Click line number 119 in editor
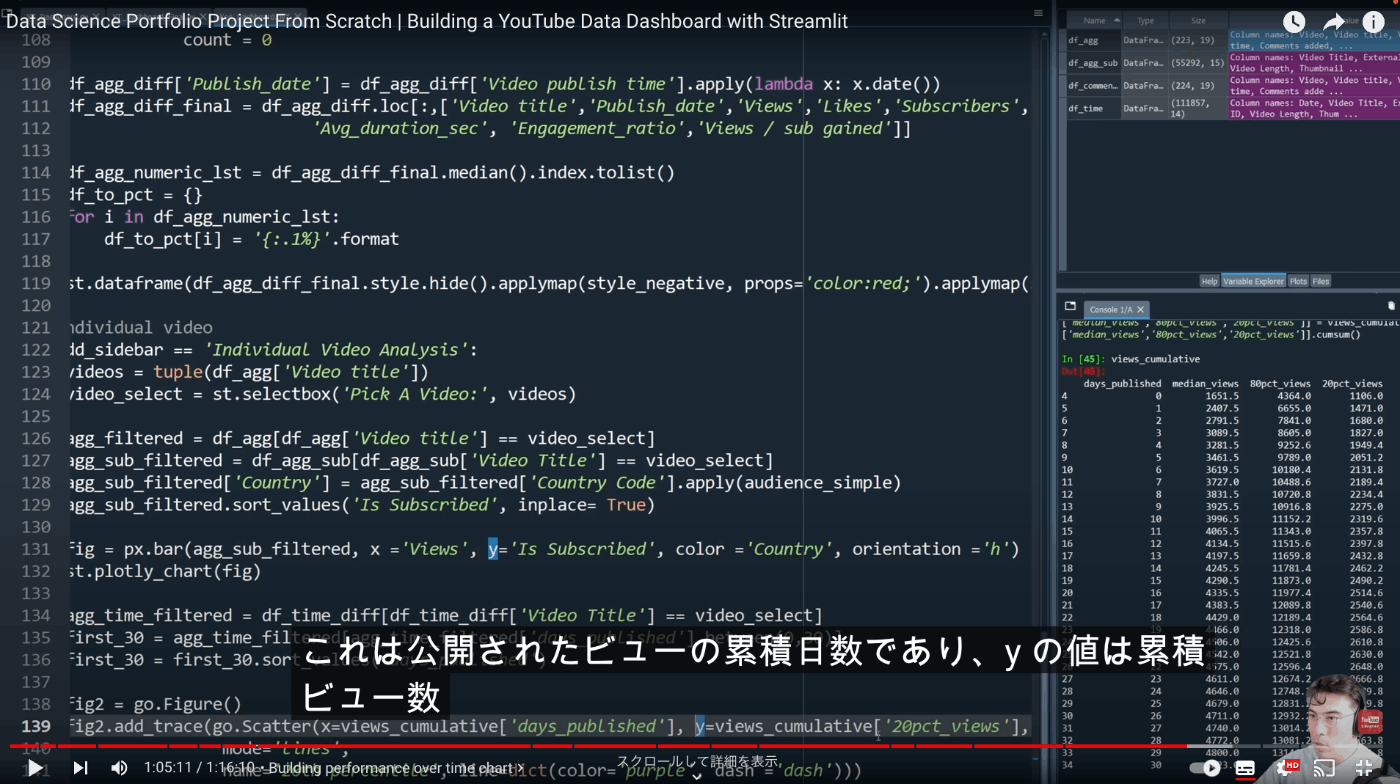Screen dimensions: 1400x784 35,283
